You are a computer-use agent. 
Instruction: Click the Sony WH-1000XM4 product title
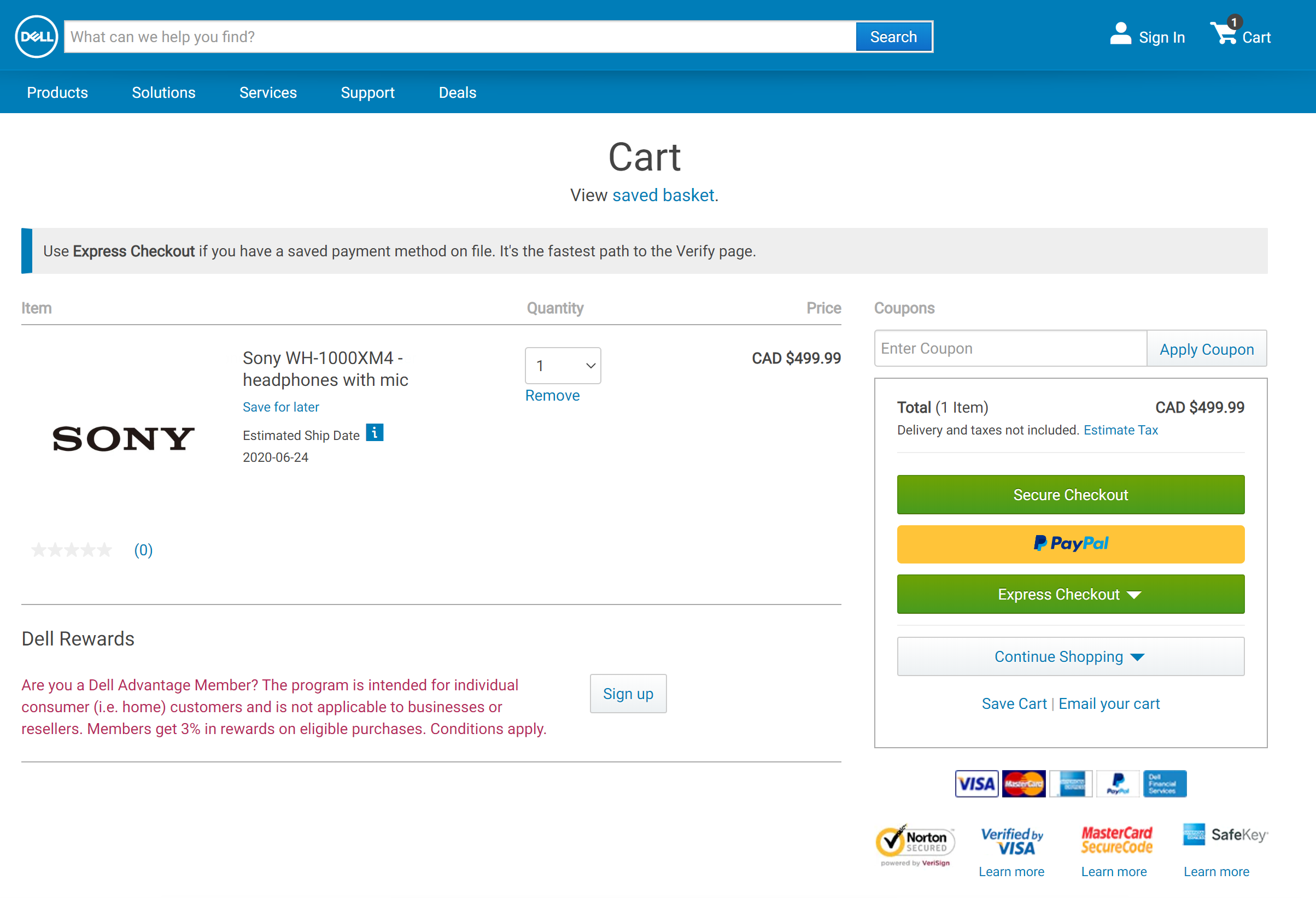[x=326, y=368]
